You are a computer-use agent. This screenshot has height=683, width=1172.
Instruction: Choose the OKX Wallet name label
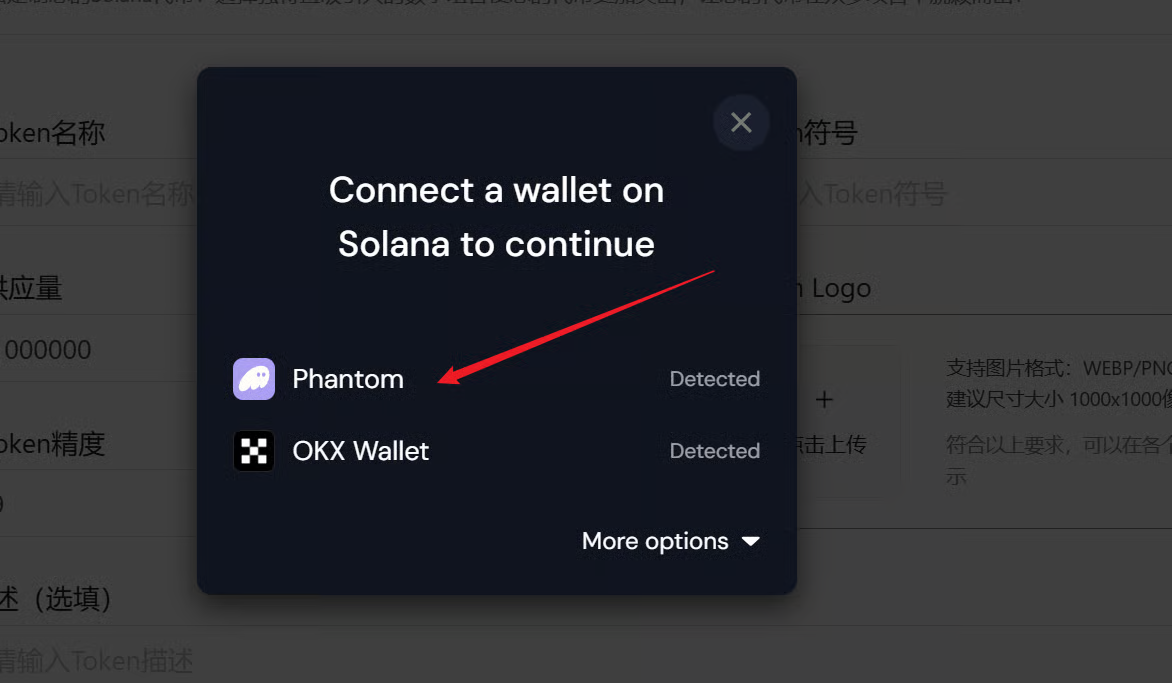click(x=360, y=451)
